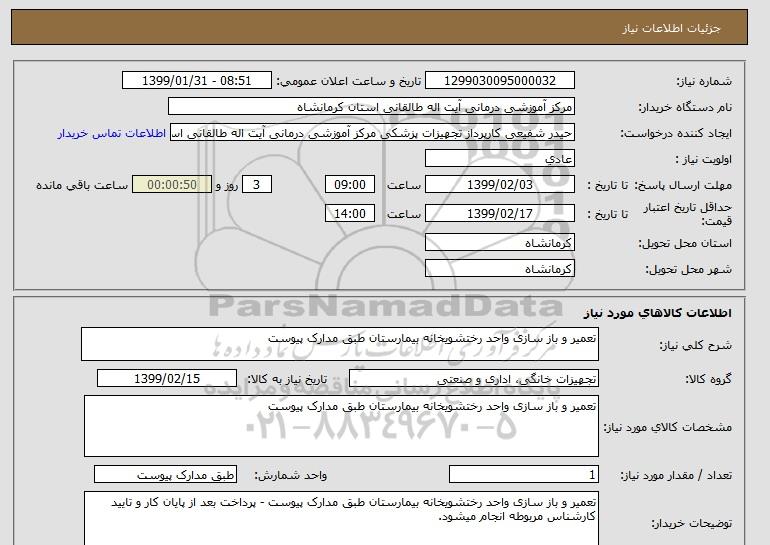Viewport: 770px width, 545px height.
Task: Click label گروه کالا
Action: 708,379
